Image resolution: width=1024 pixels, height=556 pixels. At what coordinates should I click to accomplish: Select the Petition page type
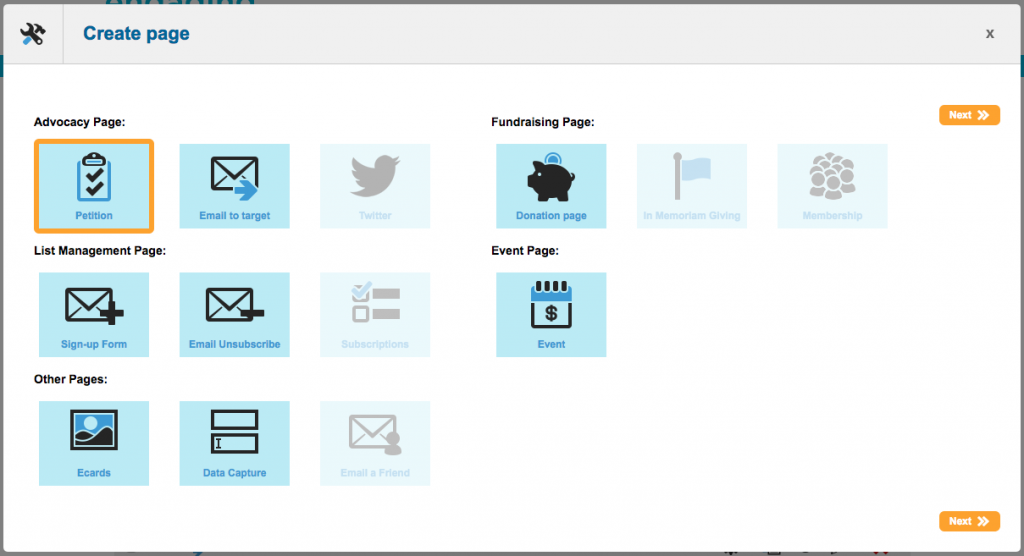[94, 186]
